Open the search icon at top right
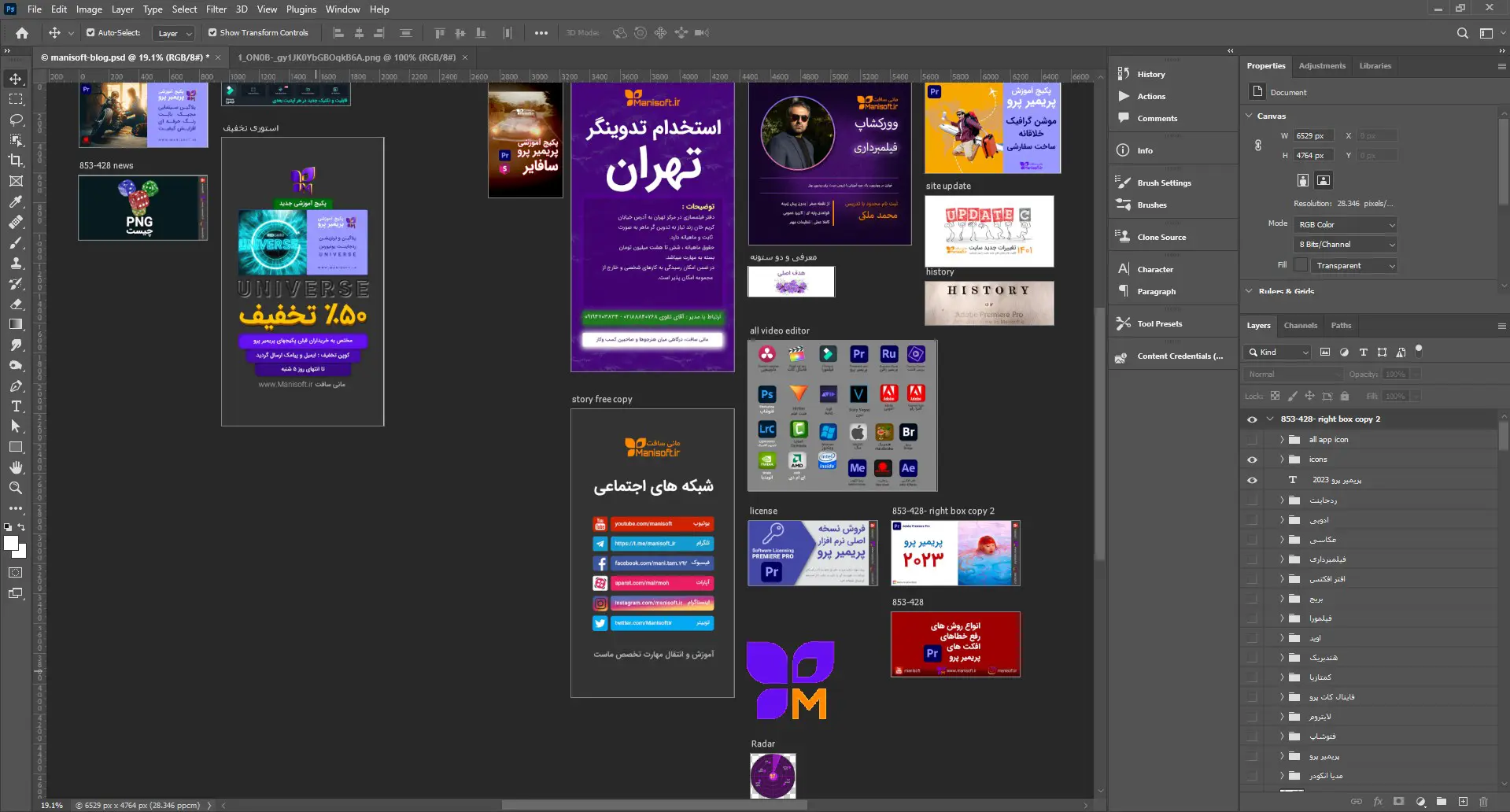The image size is (1510, 812). coord(1462,33)
